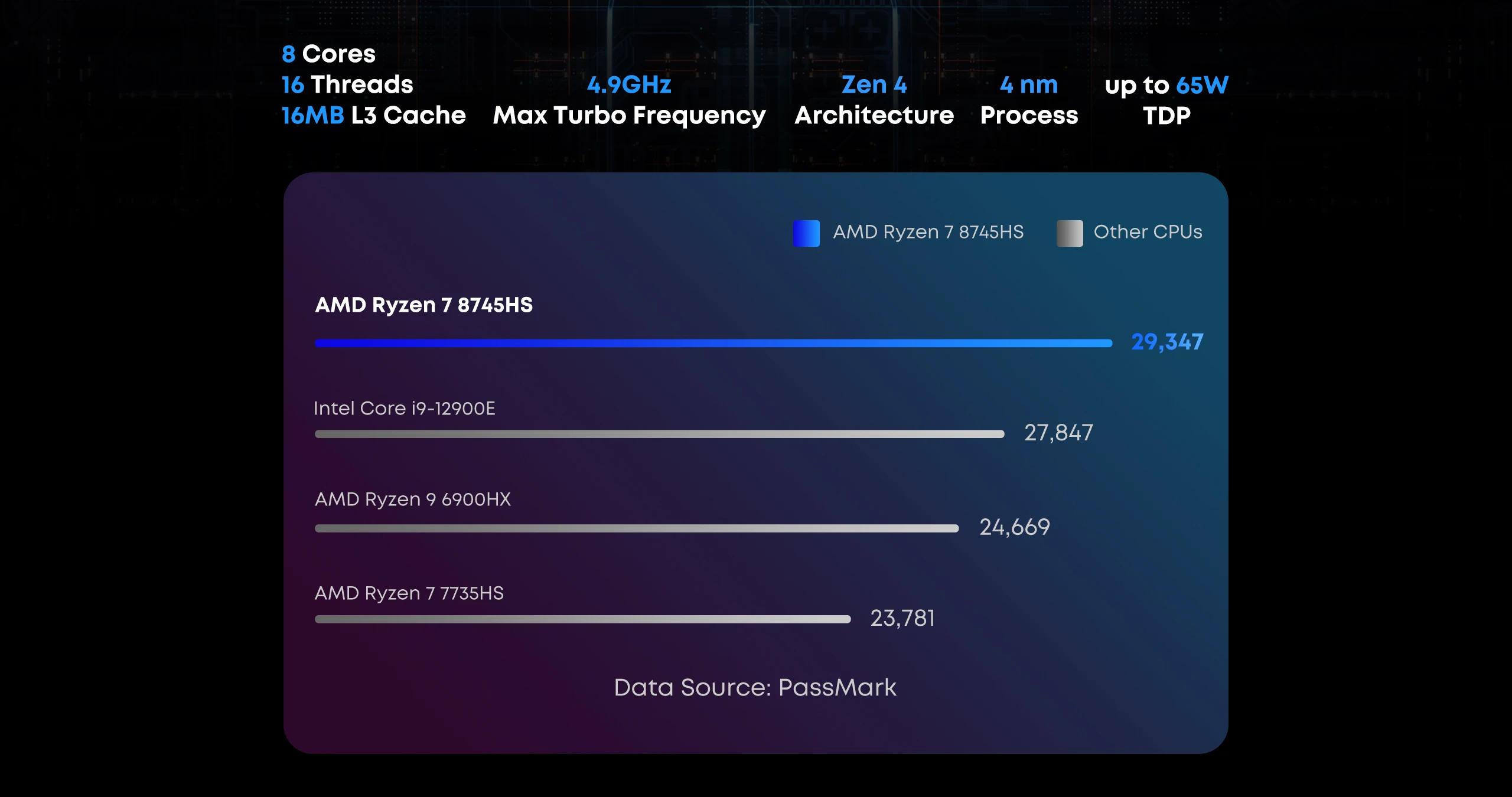This screenshot has width=1512, height=797.
Task: Click the up to 65W TDP text
Action: [1166, 100]
